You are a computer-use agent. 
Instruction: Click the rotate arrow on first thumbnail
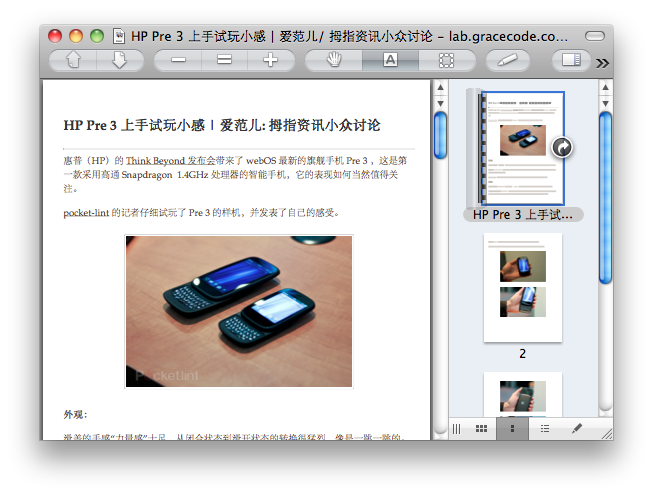tap(562, 147)
